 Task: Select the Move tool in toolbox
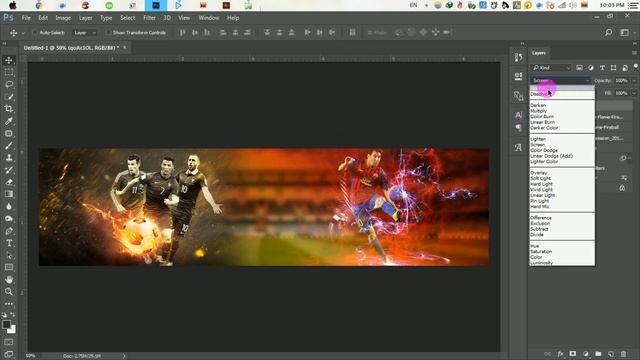9,60
